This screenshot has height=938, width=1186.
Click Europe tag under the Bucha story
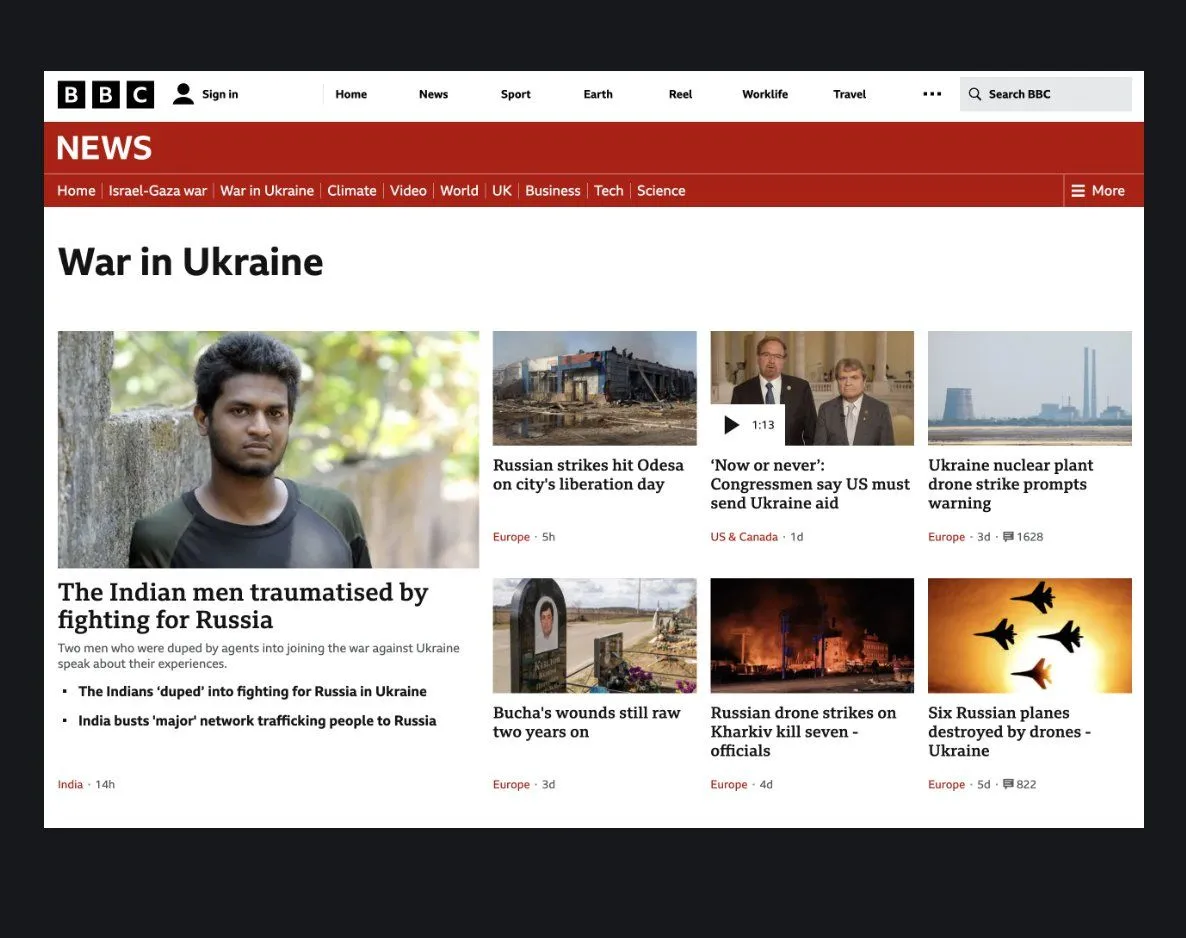click(x=511, y=784)
